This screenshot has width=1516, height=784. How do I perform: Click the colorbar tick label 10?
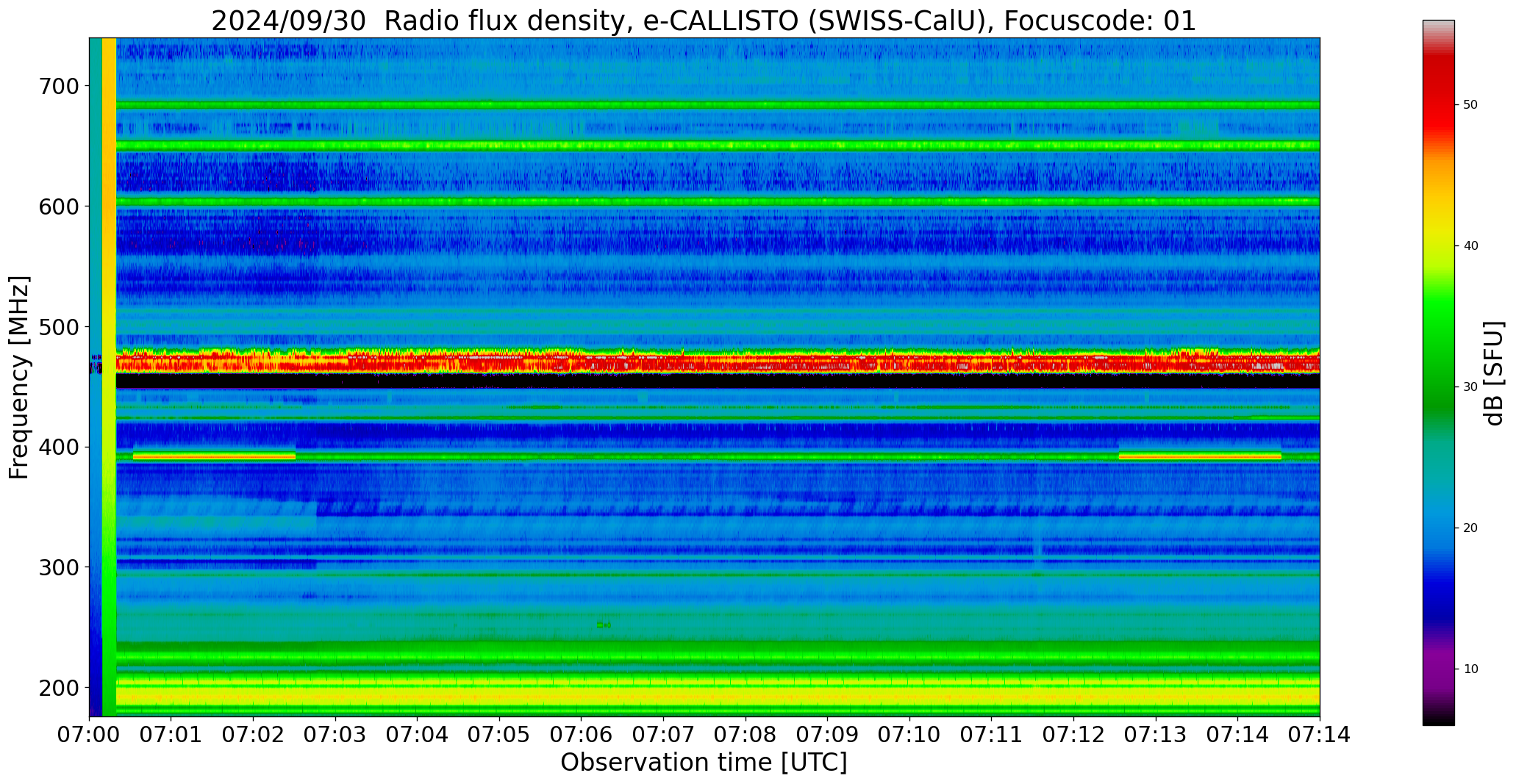[1470, 669]
